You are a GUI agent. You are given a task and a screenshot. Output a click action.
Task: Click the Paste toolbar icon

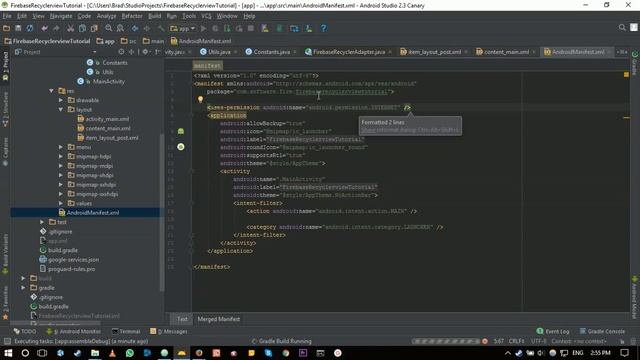tap(94, 28)
